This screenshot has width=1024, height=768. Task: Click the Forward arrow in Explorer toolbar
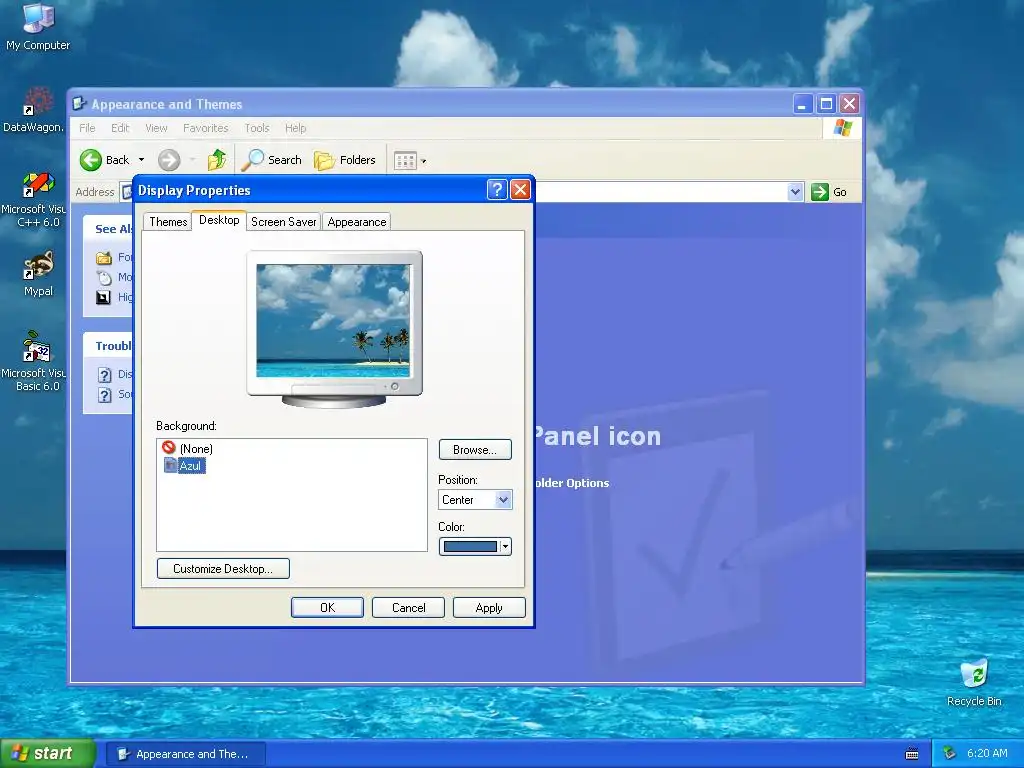[x=169, y=160]
